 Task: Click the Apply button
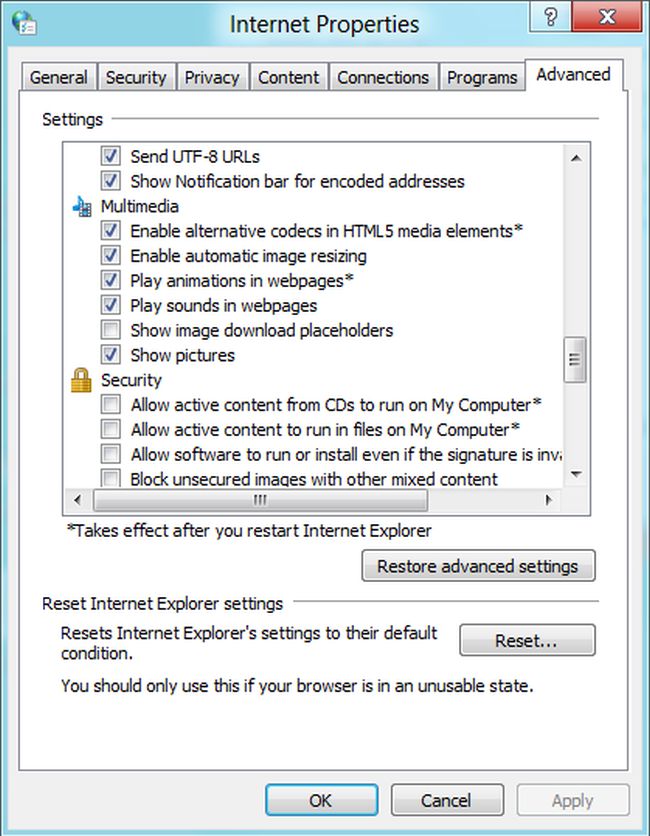572,800
